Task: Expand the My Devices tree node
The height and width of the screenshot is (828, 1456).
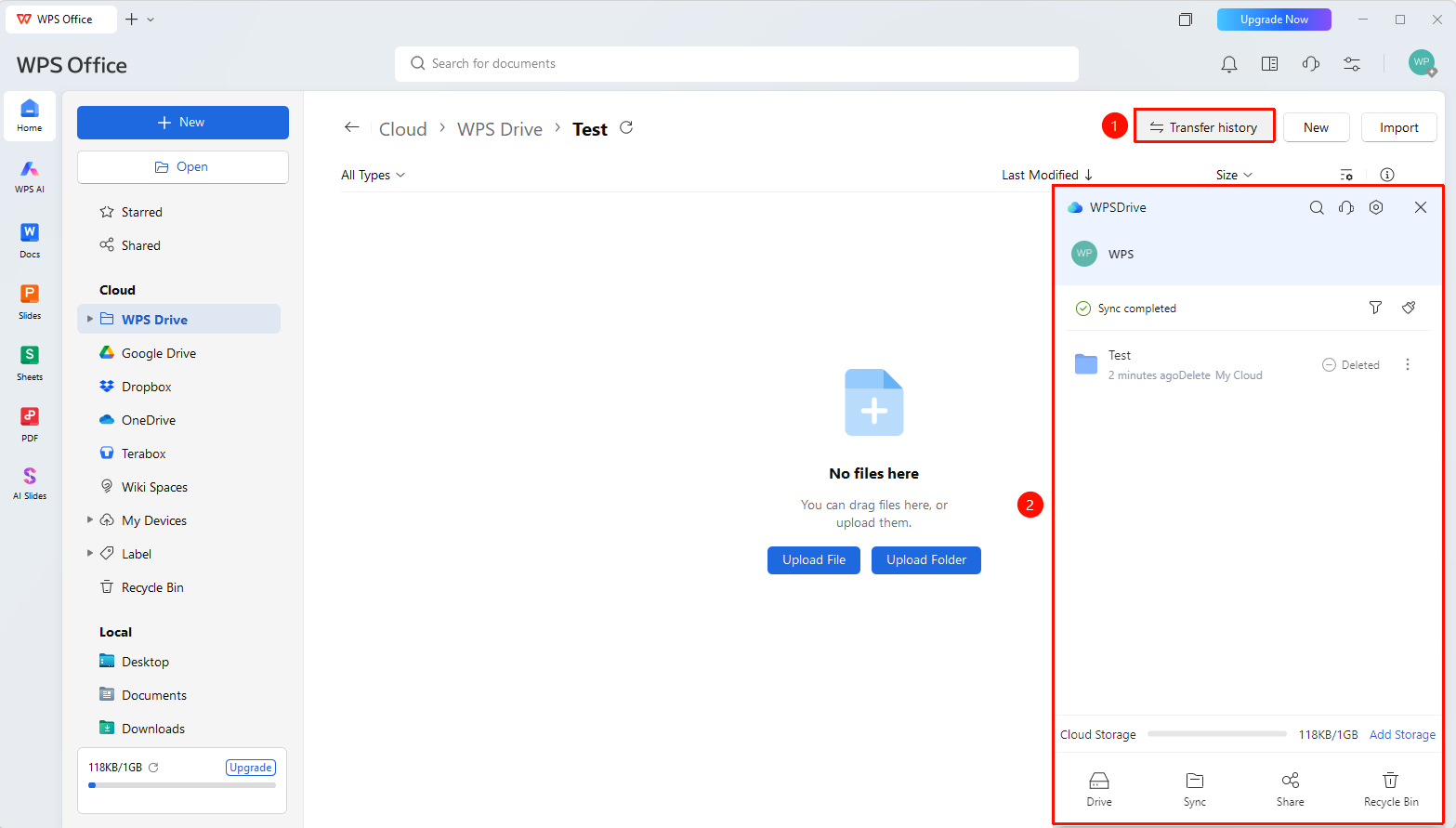Action: pos(90,519)
